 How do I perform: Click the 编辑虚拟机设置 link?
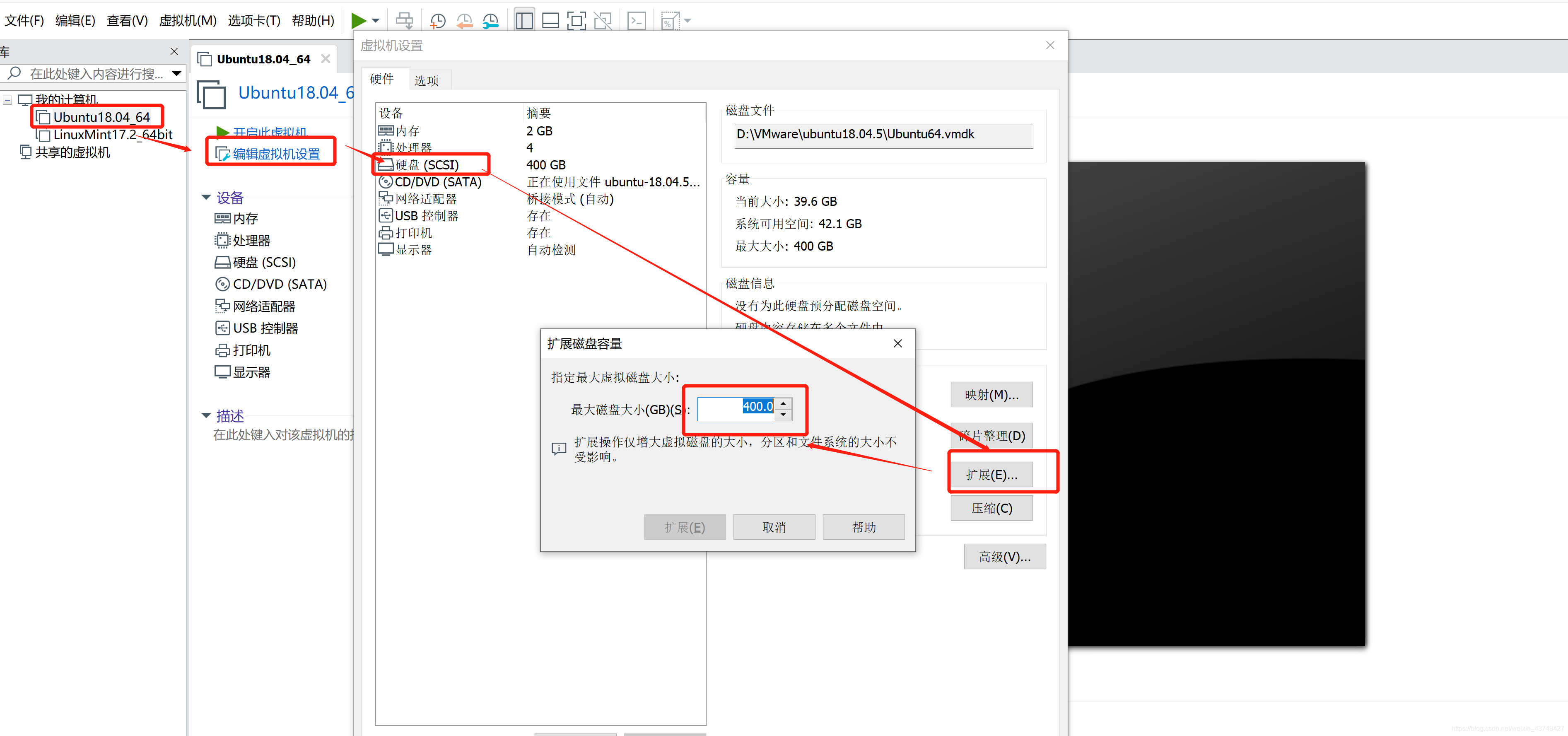276,154
